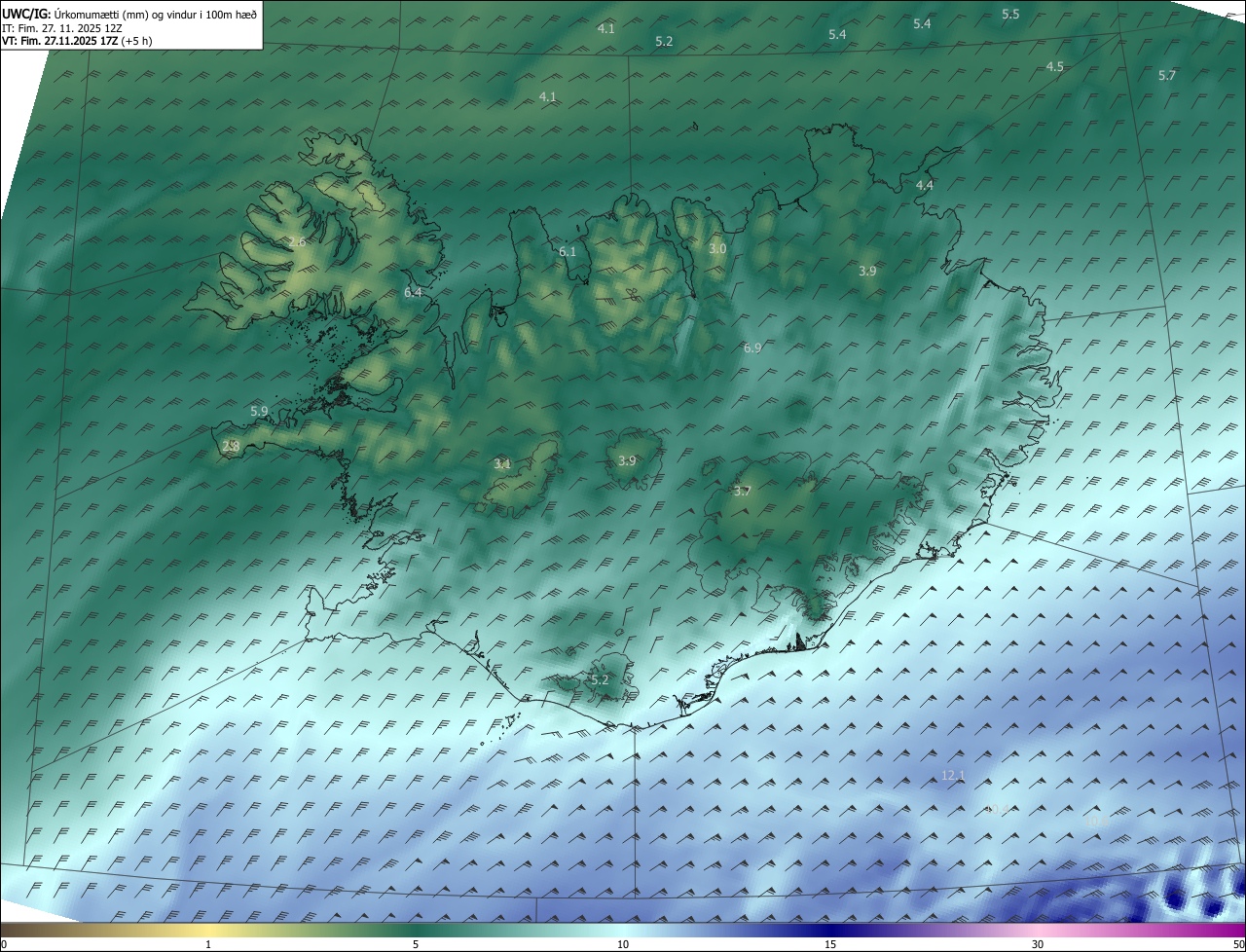The width and height of the screenshot is (1246, 952).
Task: Click the 3.0 value label on the map
Action: (x=717, y=249)
